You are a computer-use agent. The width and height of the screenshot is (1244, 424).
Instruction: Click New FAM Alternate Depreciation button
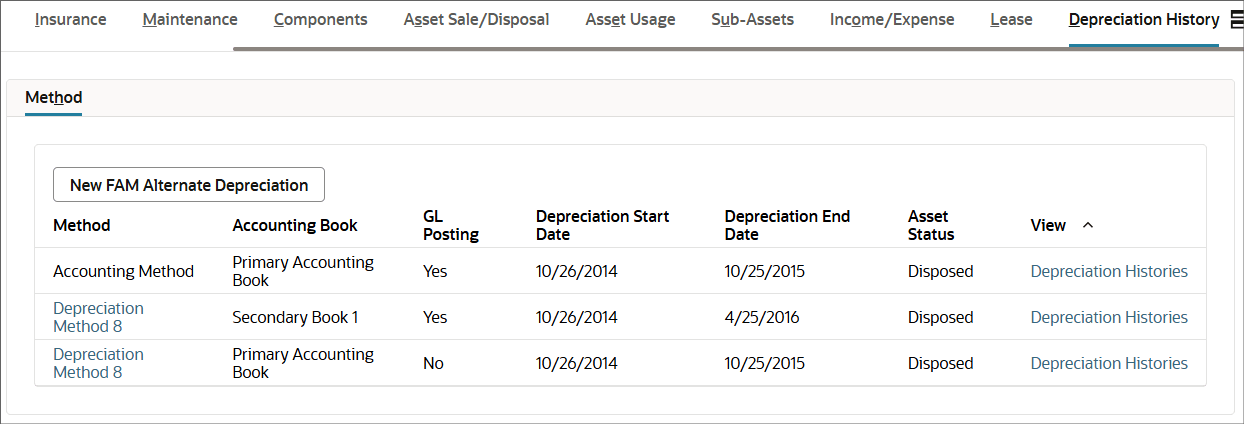tap(189, 185)
